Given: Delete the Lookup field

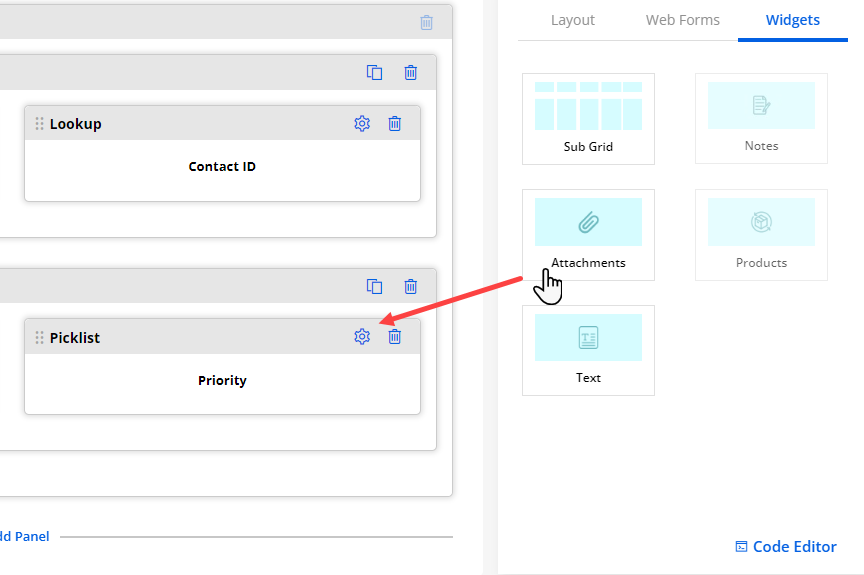Looking at the screenshot, I should pyautogui.click(x=395, y=124).
